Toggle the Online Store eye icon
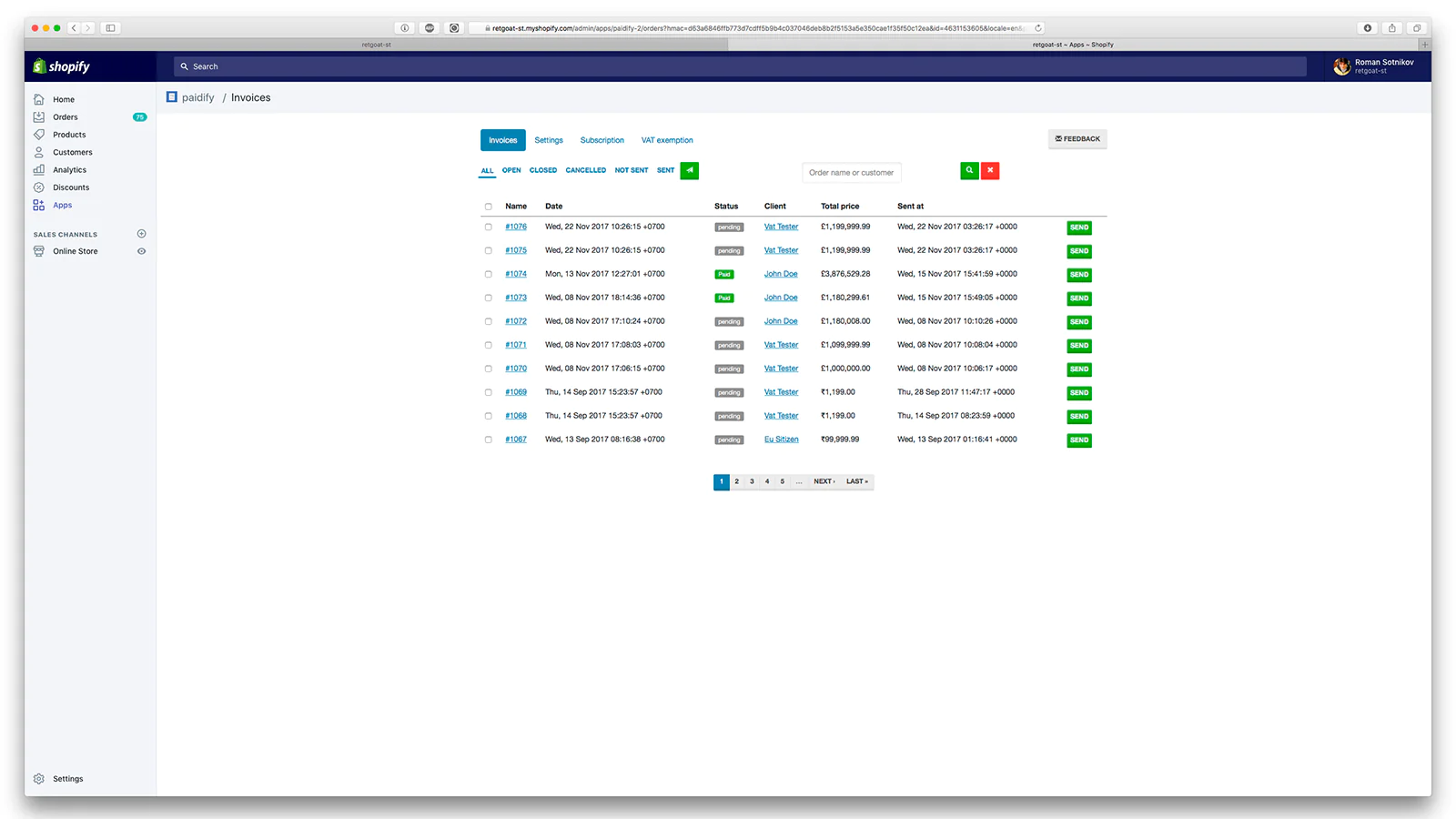Viewport: 1456px width, 819px height. pos(141,251)
